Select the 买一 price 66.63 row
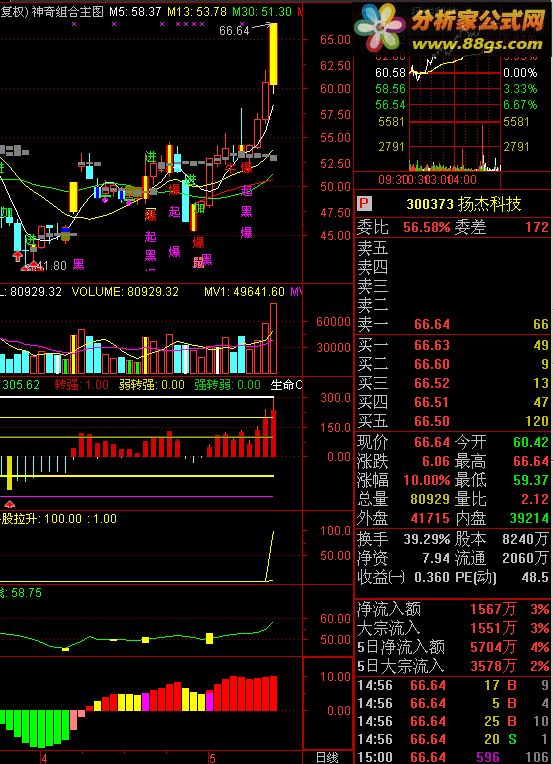The height and width of the screenshot is (764, 554). point(454,345)
